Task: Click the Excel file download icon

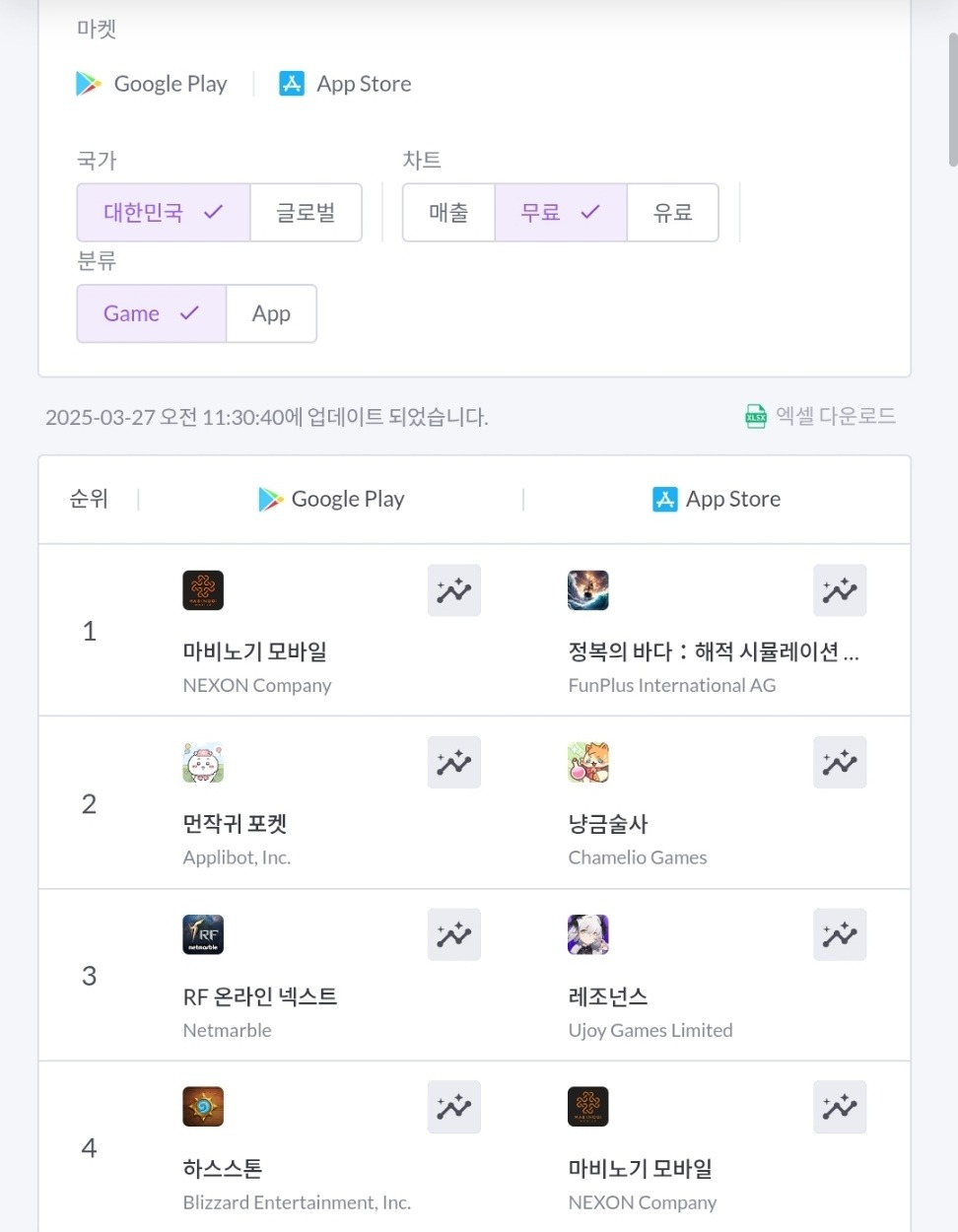Action: pyautogui.click(x=756, y=417)
